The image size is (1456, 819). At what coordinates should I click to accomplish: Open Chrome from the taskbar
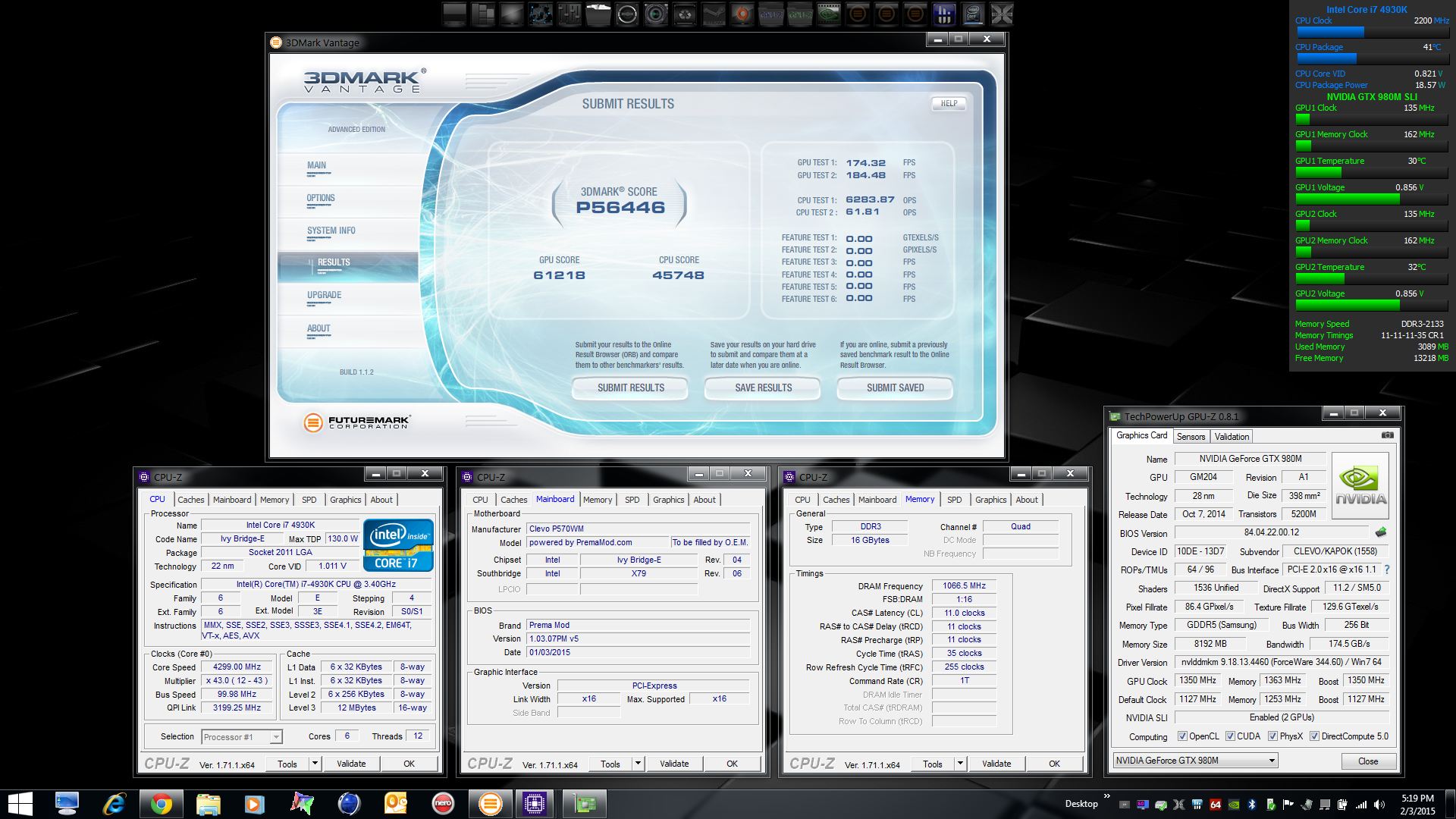161,803
